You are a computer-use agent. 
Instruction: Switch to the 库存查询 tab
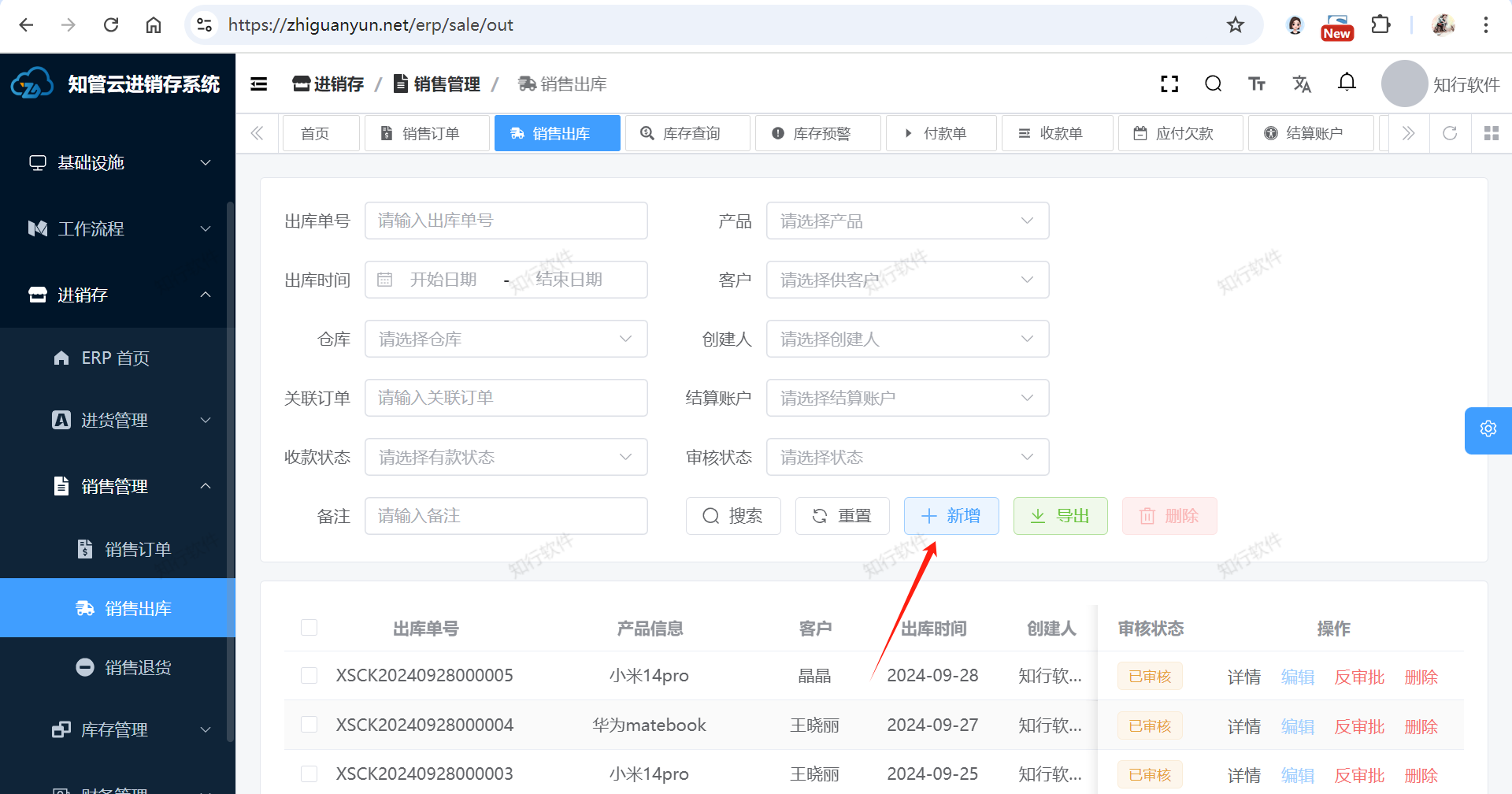pyautogui.click(x=687, y=133)
